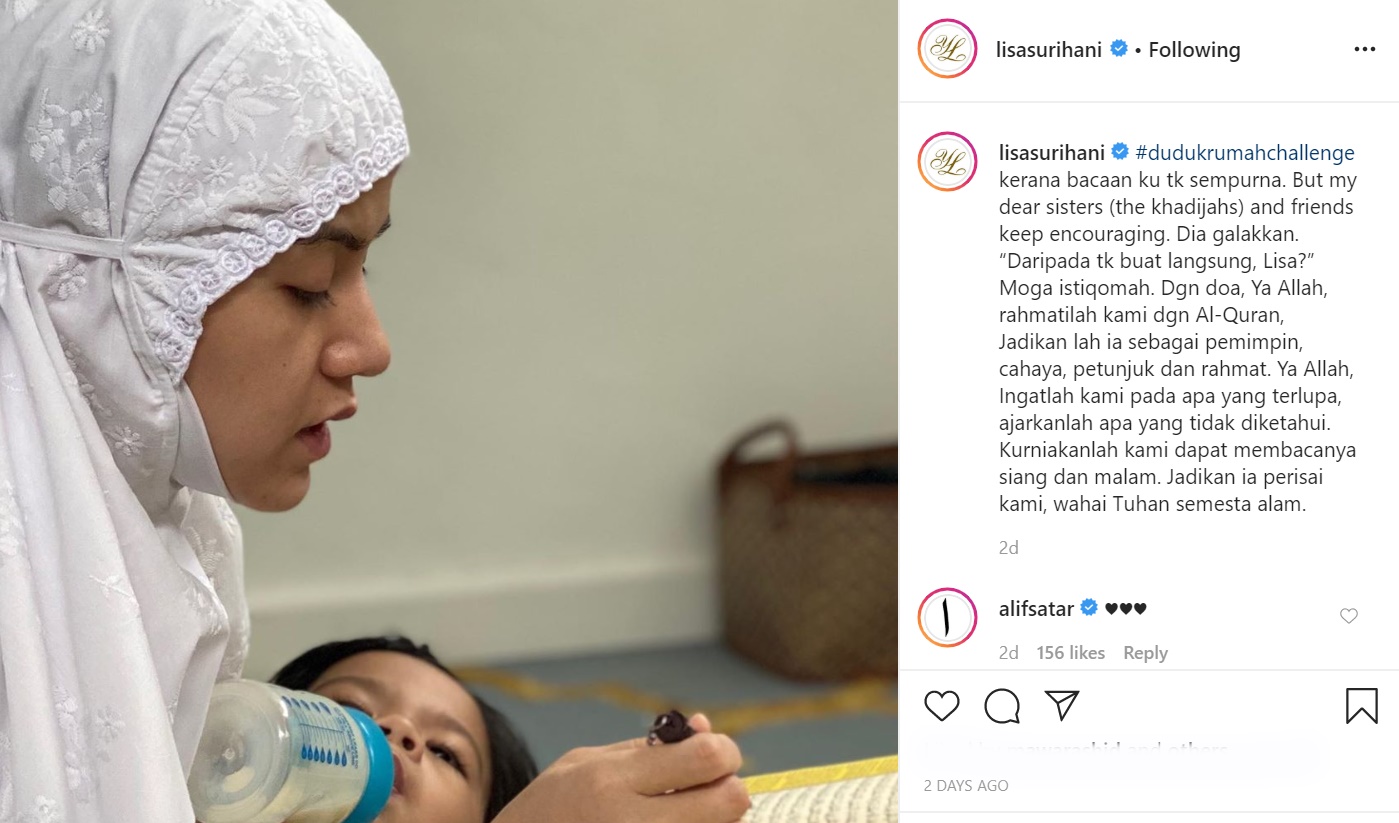This screenshot has height=823, width=1399.
Task: Click the post photo of woman reading
Action: pyautogui.click(x=449, y=411)
